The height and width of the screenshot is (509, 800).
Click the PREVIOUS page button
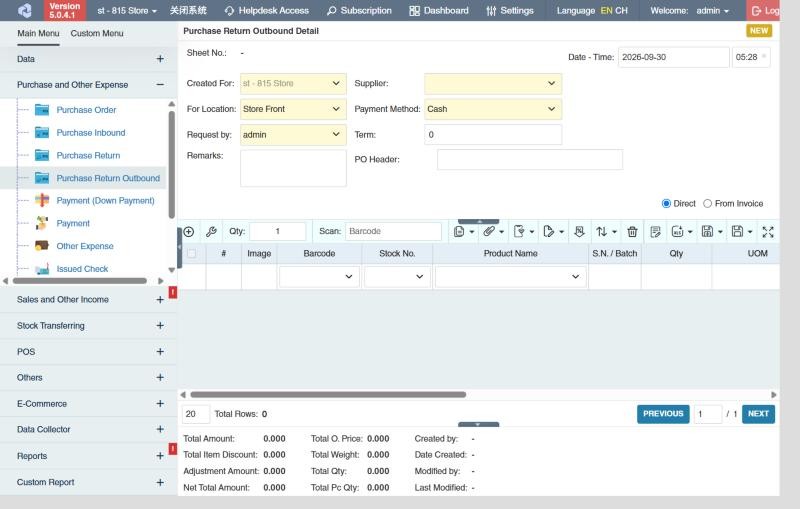(x=663, y=414)
